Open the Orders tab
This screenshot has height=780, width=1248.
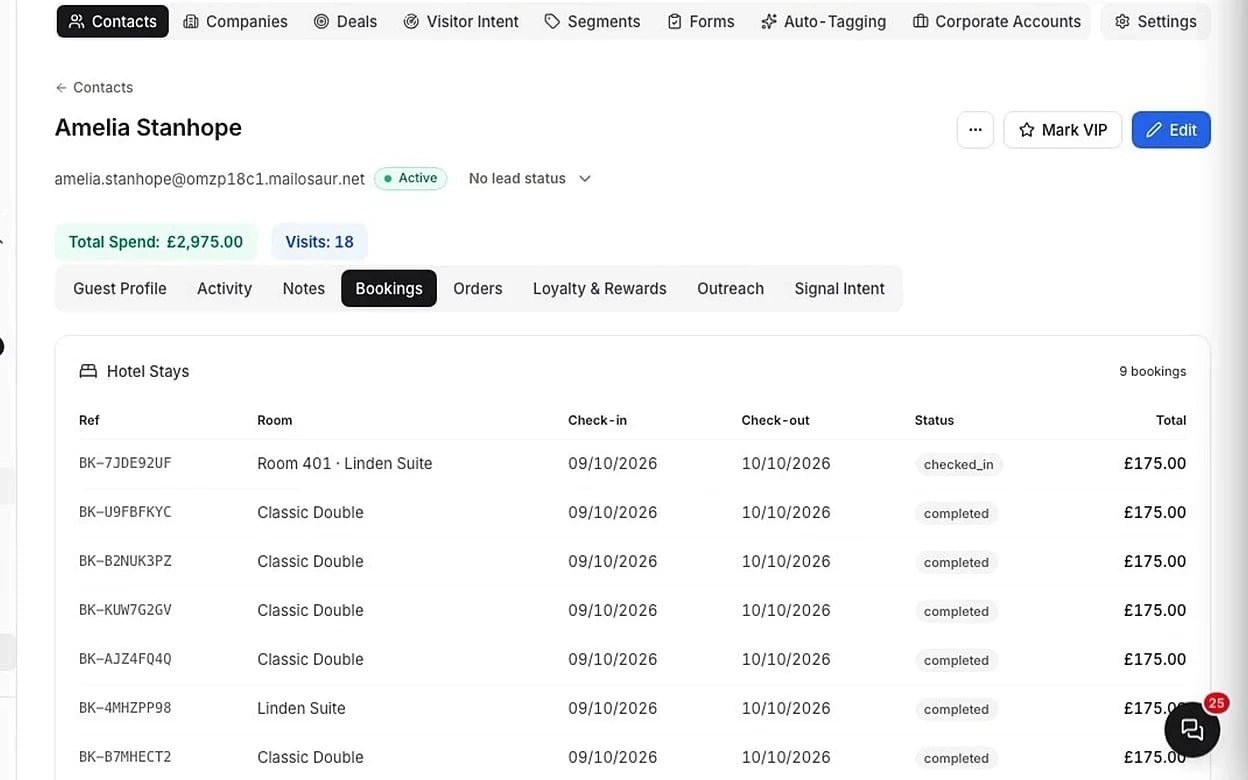point(478,288)
